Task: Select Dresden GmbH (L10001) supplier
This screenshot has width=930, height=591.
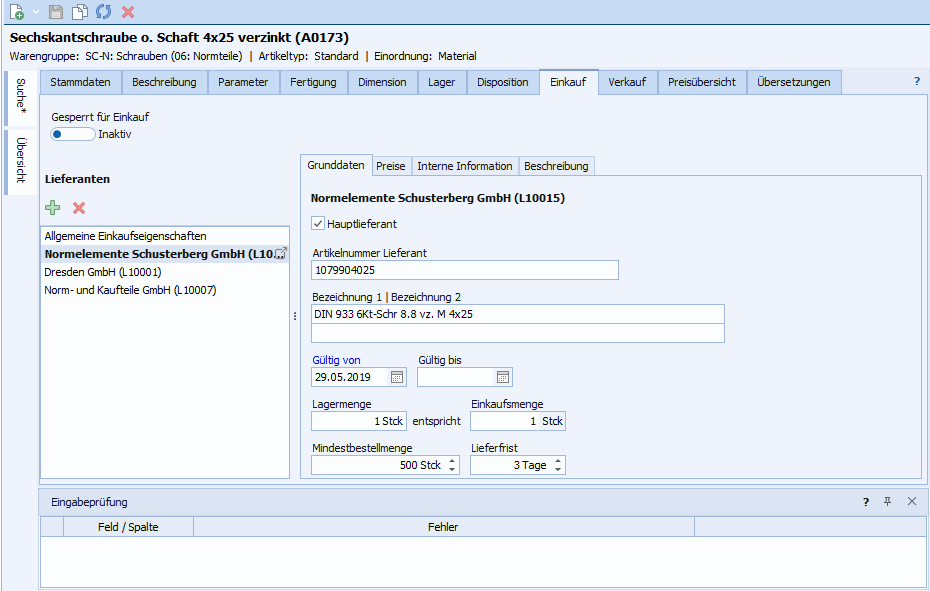Action: [x=103, y=272]
